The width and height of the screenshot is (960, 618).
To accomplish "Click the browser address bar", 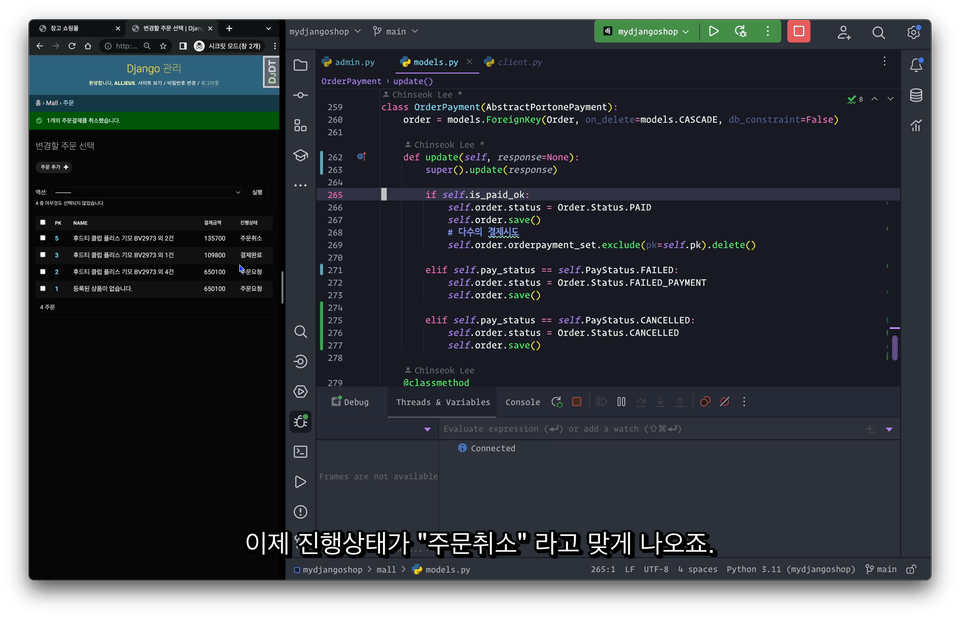I will pyautogui.click(x=126, y=46).
